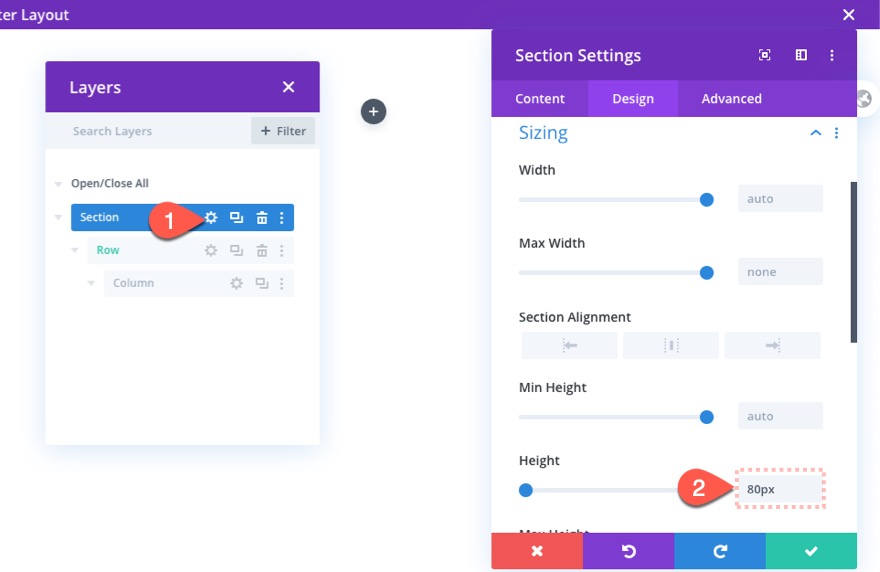880x572 pixels.
Task: Click the Width slider handle
Action: [x=707, y=199]
